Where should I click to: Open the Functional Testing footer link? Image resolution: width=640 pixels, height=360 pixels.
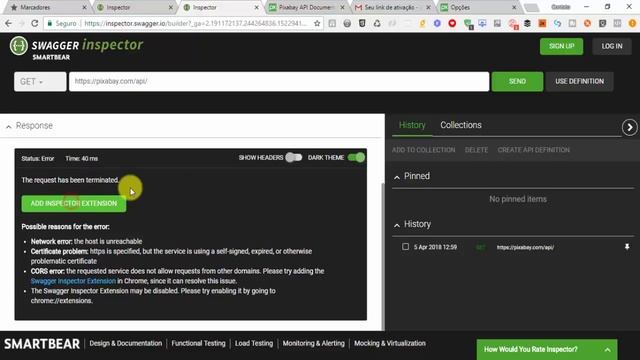[198, 343]
